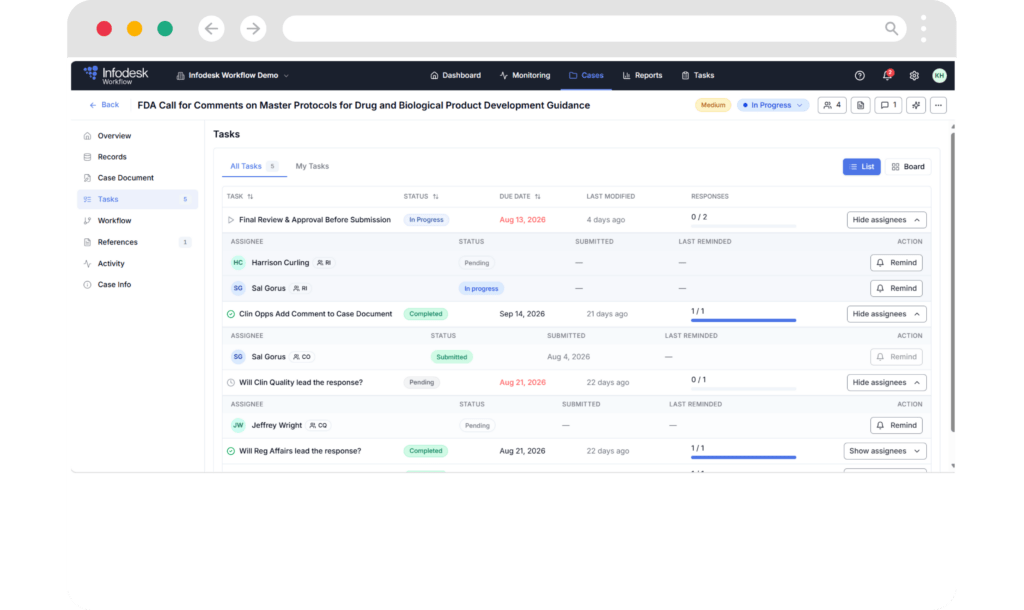Remind Sal Gorus on Final Review task
Image resolution: width=1024 pixels, height=610 pixels.
click(896, 288)
